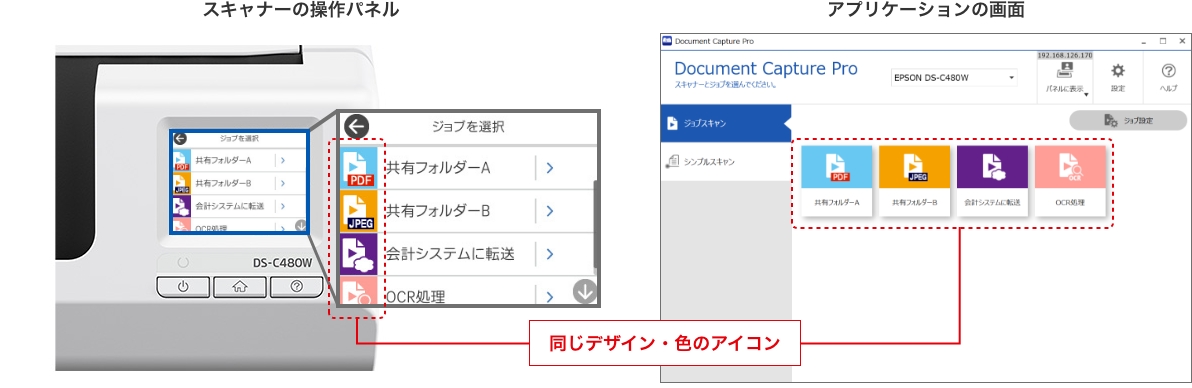Tap 共有フォルダーA row on scanner's small LCD
The image size is (1192, 388).
239,161
